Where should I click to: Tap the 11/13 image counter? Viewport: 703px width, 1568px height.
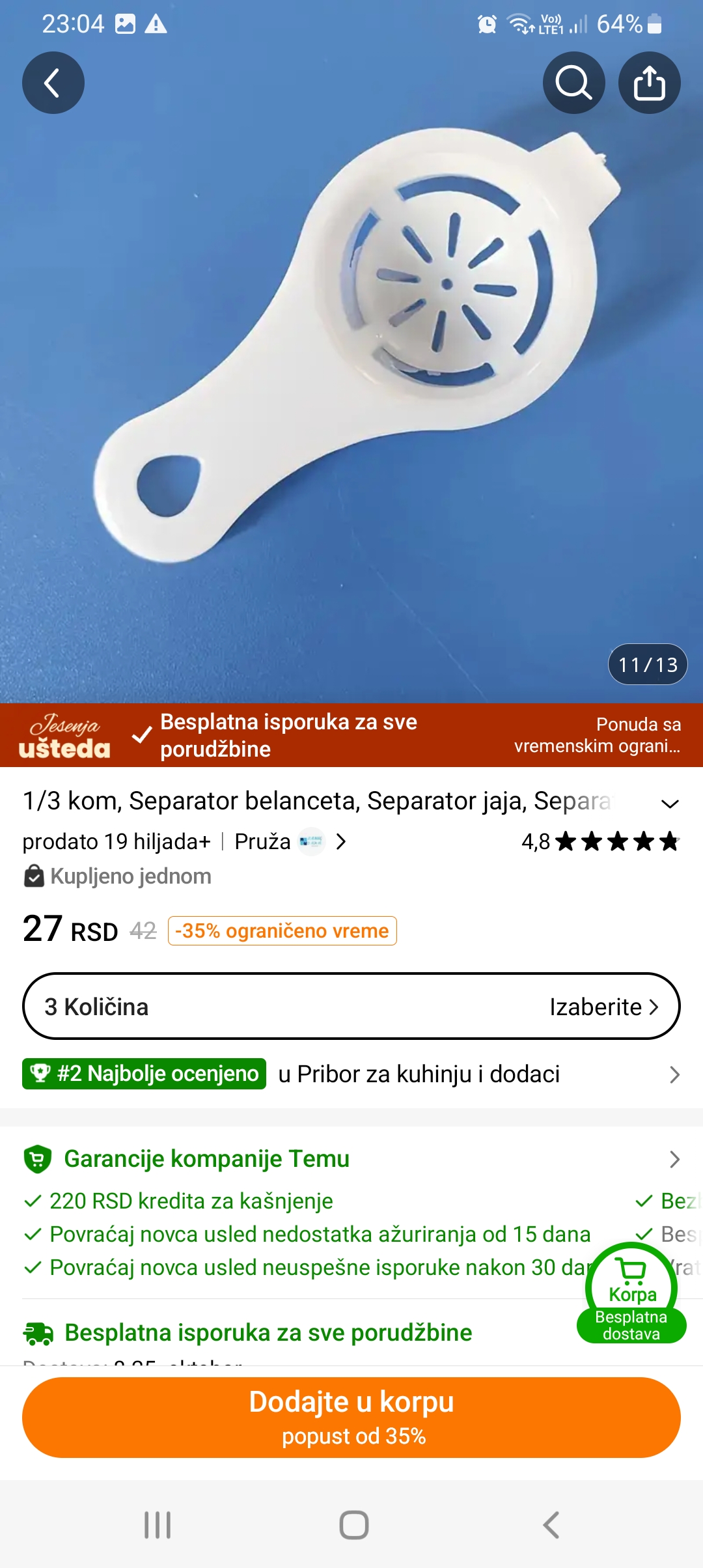[648, 664]
